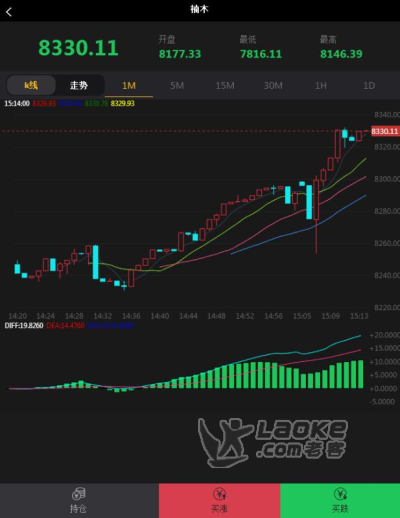This screenshot has height=518, width=400.
Task: Select the 1M timeframe tab
Action: point(129,86)
